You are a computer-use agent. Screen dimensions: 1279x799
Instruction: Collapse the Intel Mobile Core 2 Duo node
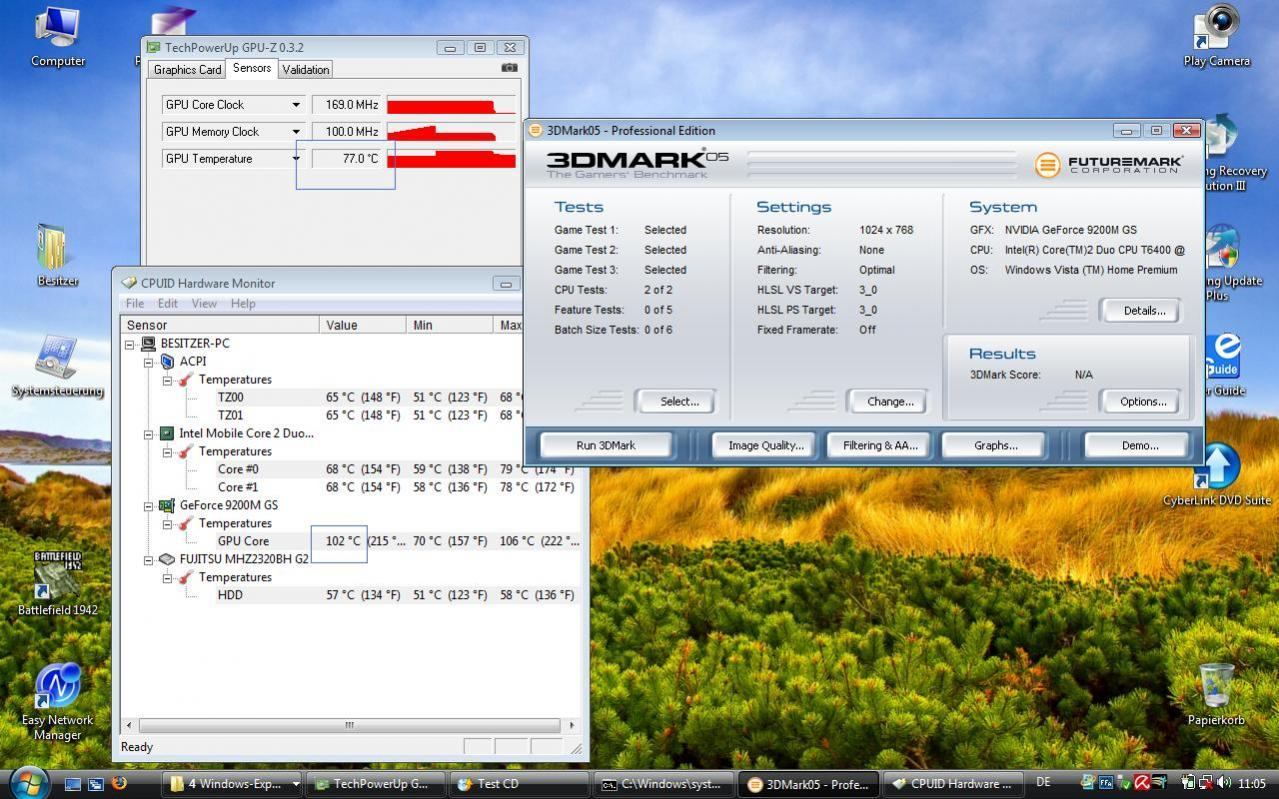pos(149,433)
